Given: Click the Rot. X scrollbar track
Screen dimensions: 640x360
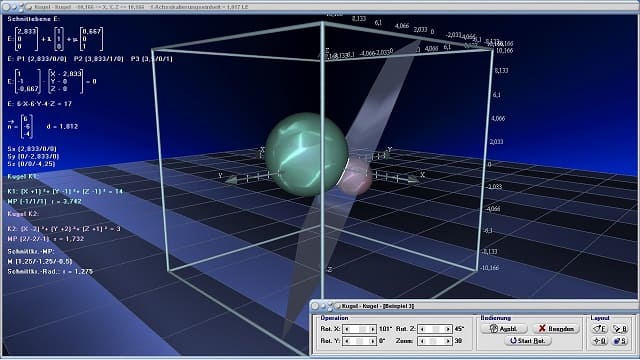Looking at the screenshot, I should (x=360, y=329).
